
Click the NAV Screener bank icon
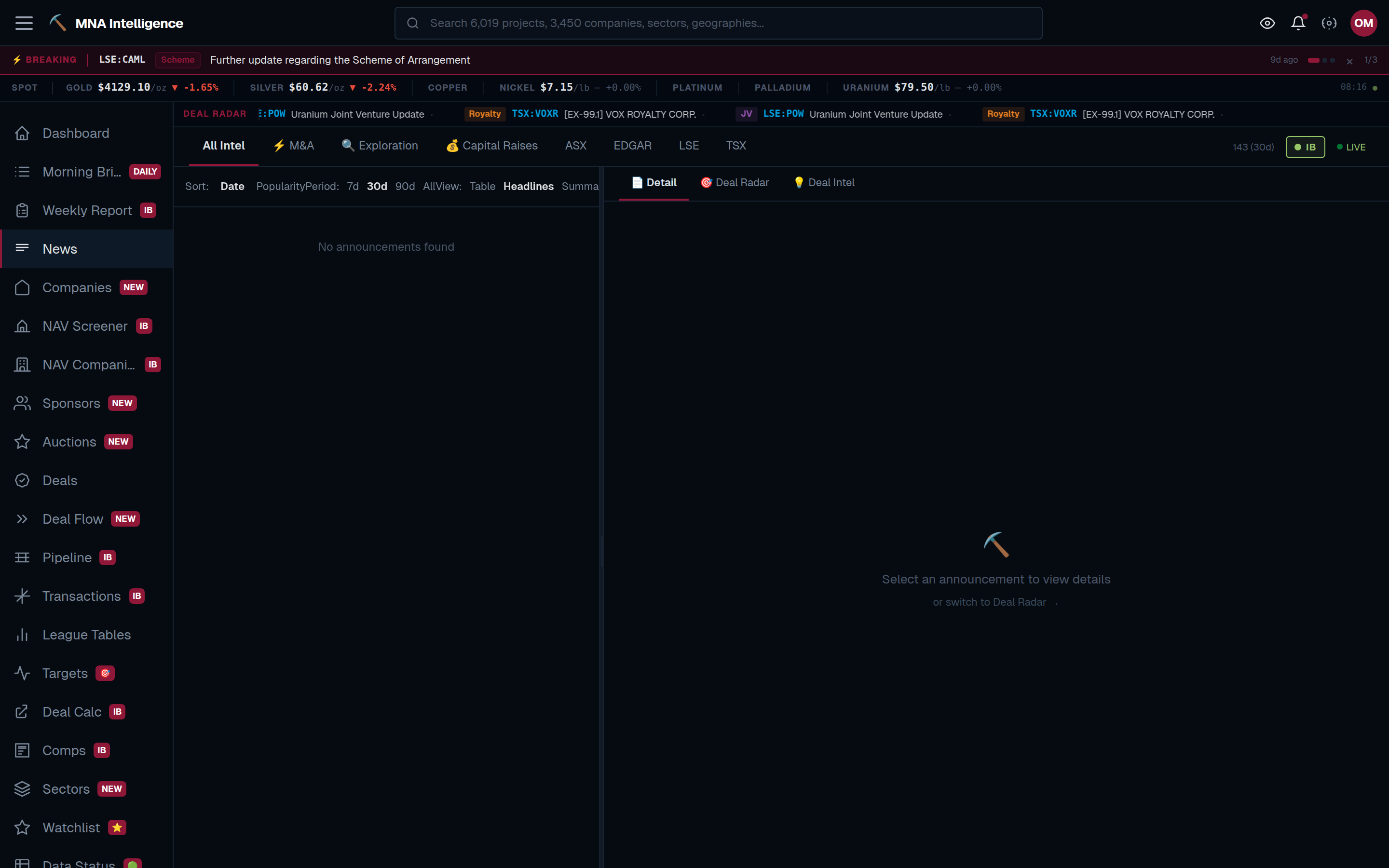(x=22, y=326)
